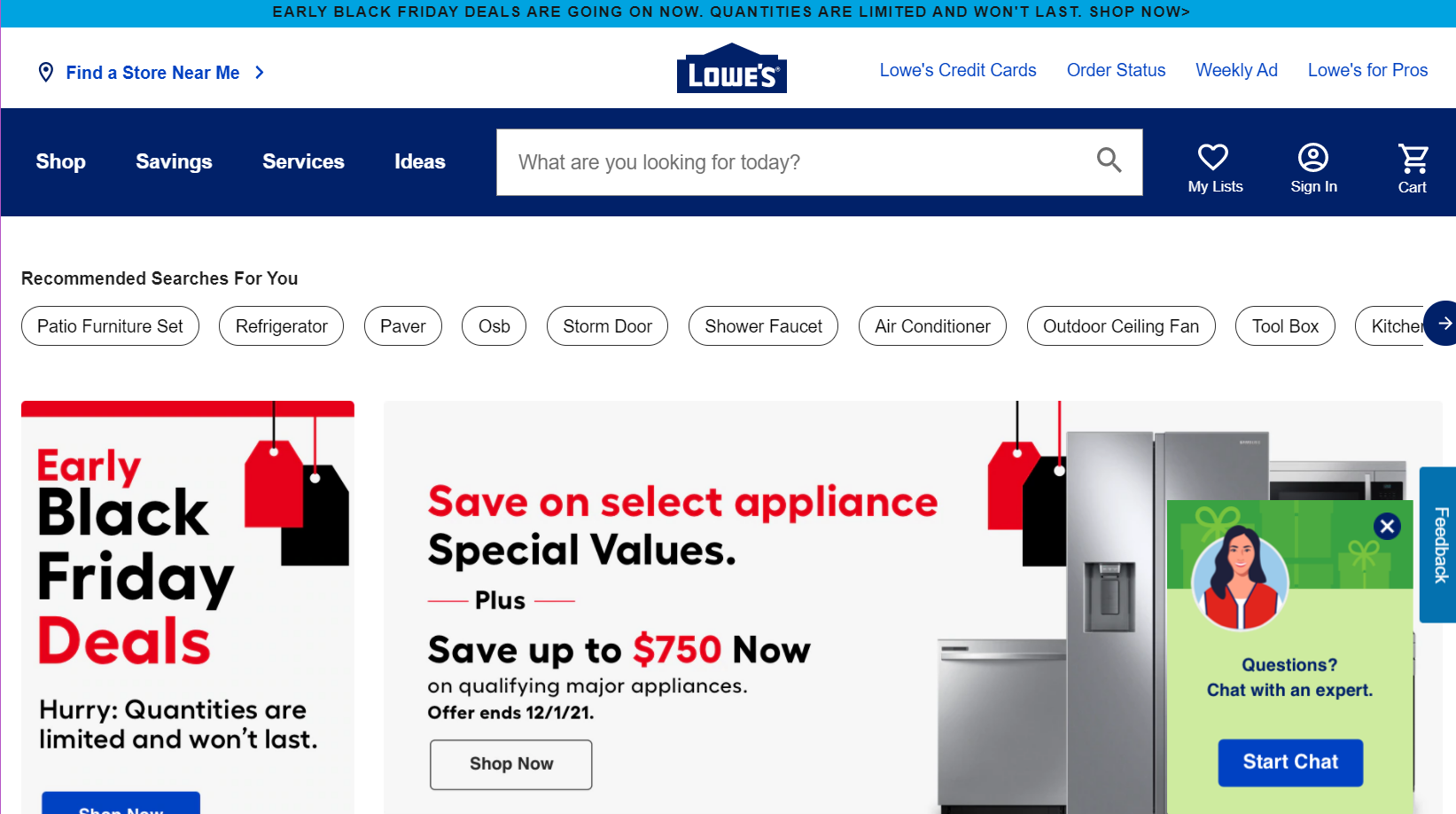This screenshot has height=814, width=1456.
Task: Click Shop Now on appliance banner
Action: 511,764
